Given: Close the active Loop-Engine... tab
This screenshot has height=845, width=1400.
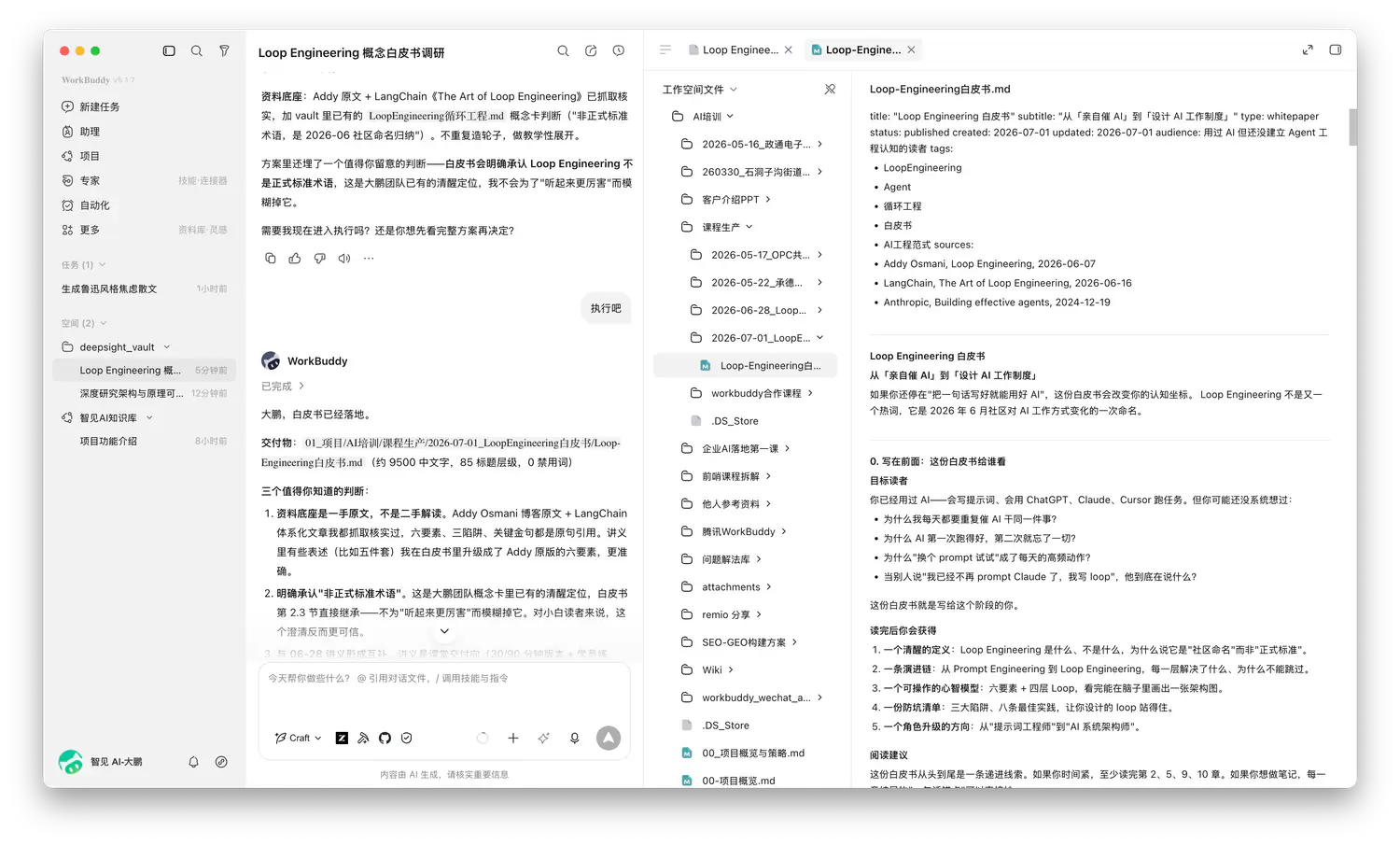Looking at the screenshot, I should pyautogui.click(x=912, y=50).
